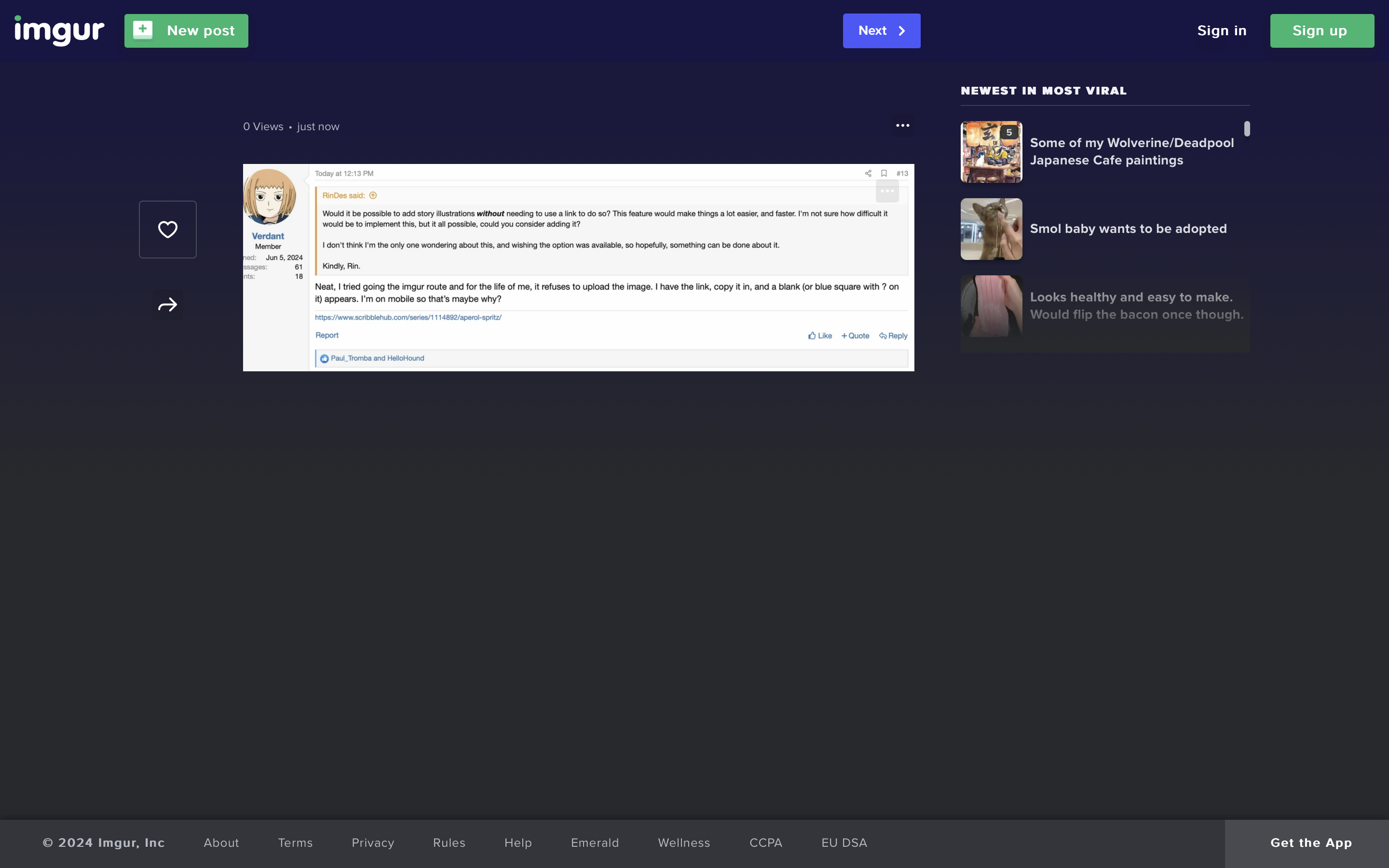Click the New post button

point(186,30)
